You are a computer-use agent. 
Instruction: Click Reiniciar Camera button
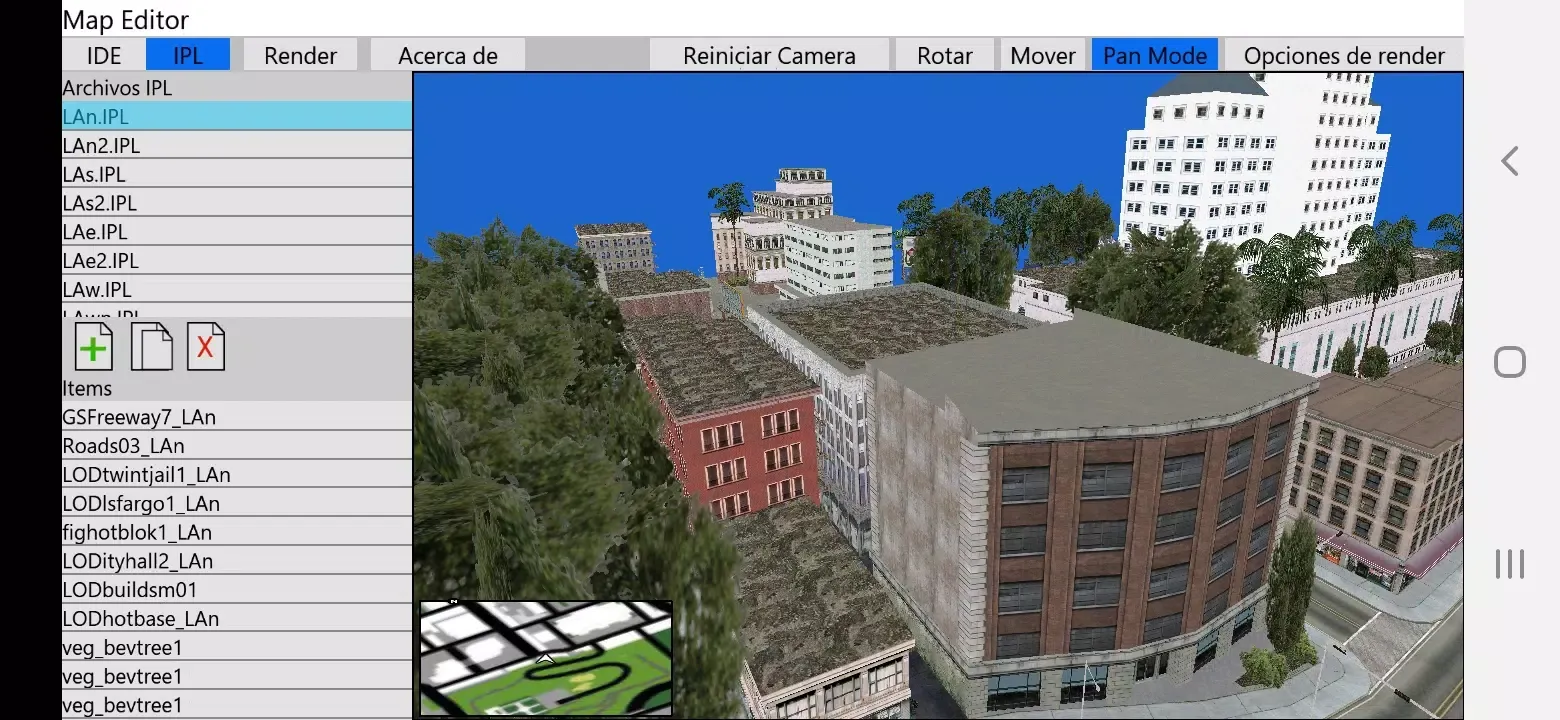769,55
